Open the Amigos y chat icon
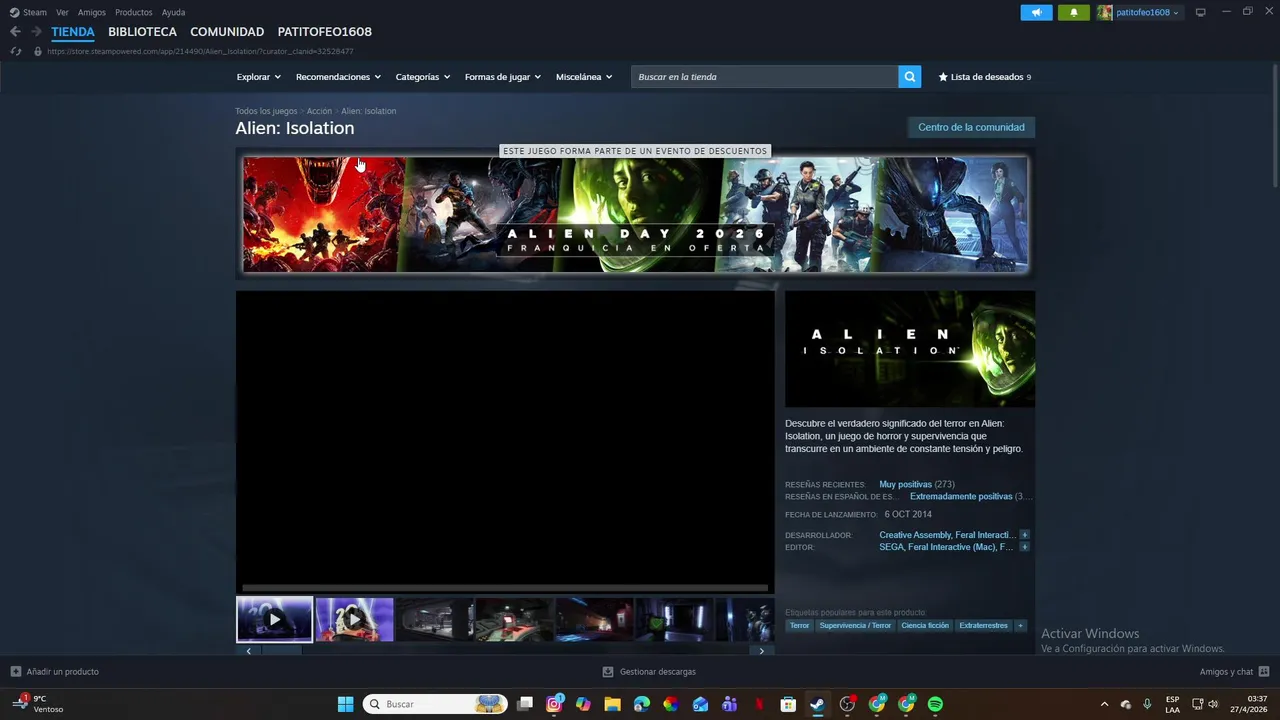1280x720 pixels. (x=1264, y=672)
